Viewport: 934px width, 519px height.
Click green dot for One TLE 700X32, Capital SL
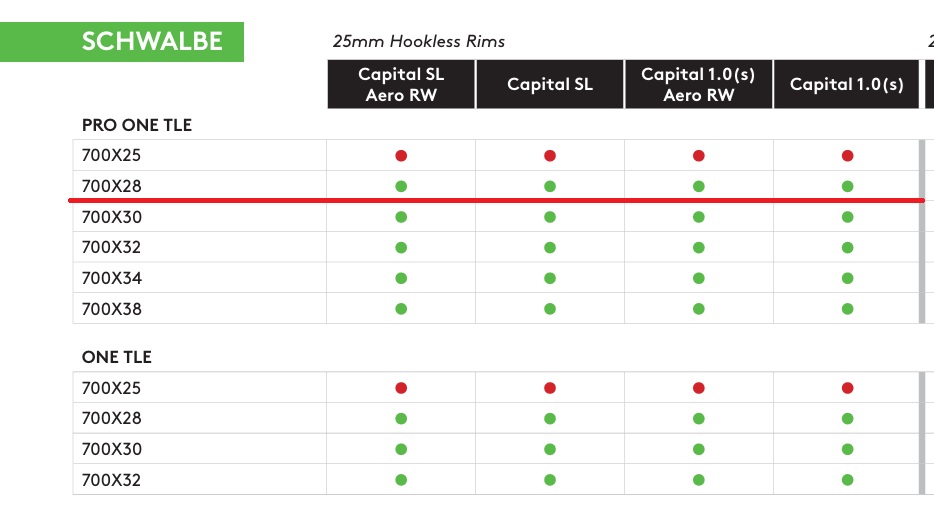tap(550, 480)
